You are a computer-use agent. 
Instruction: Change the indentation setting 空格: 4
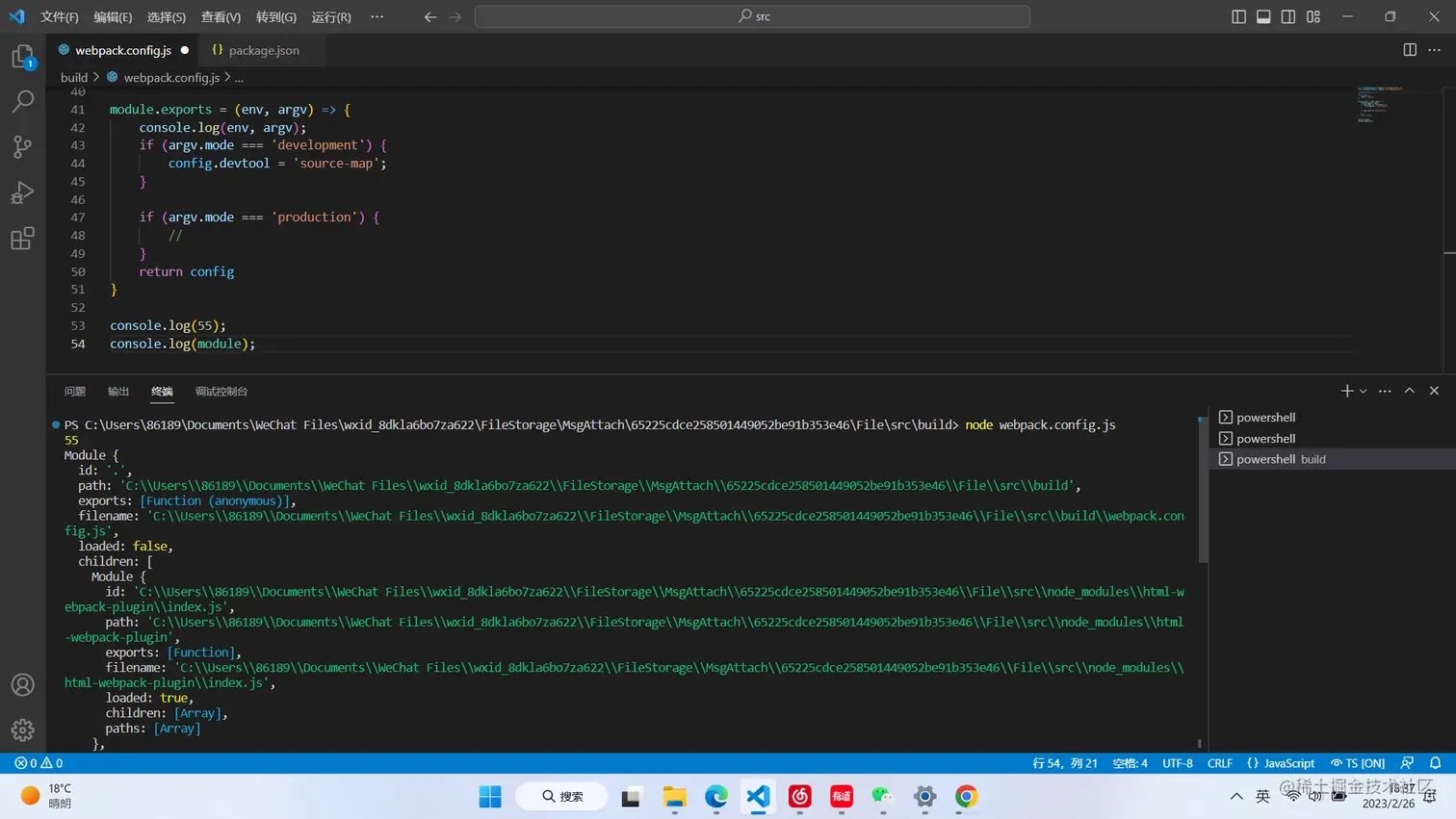[x=1131, y=763]
